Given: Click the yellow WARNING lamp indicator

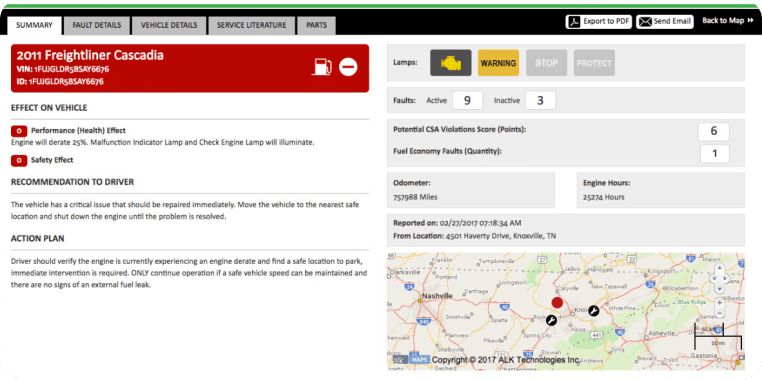Looking at the screenshot, I should [498, 63].
